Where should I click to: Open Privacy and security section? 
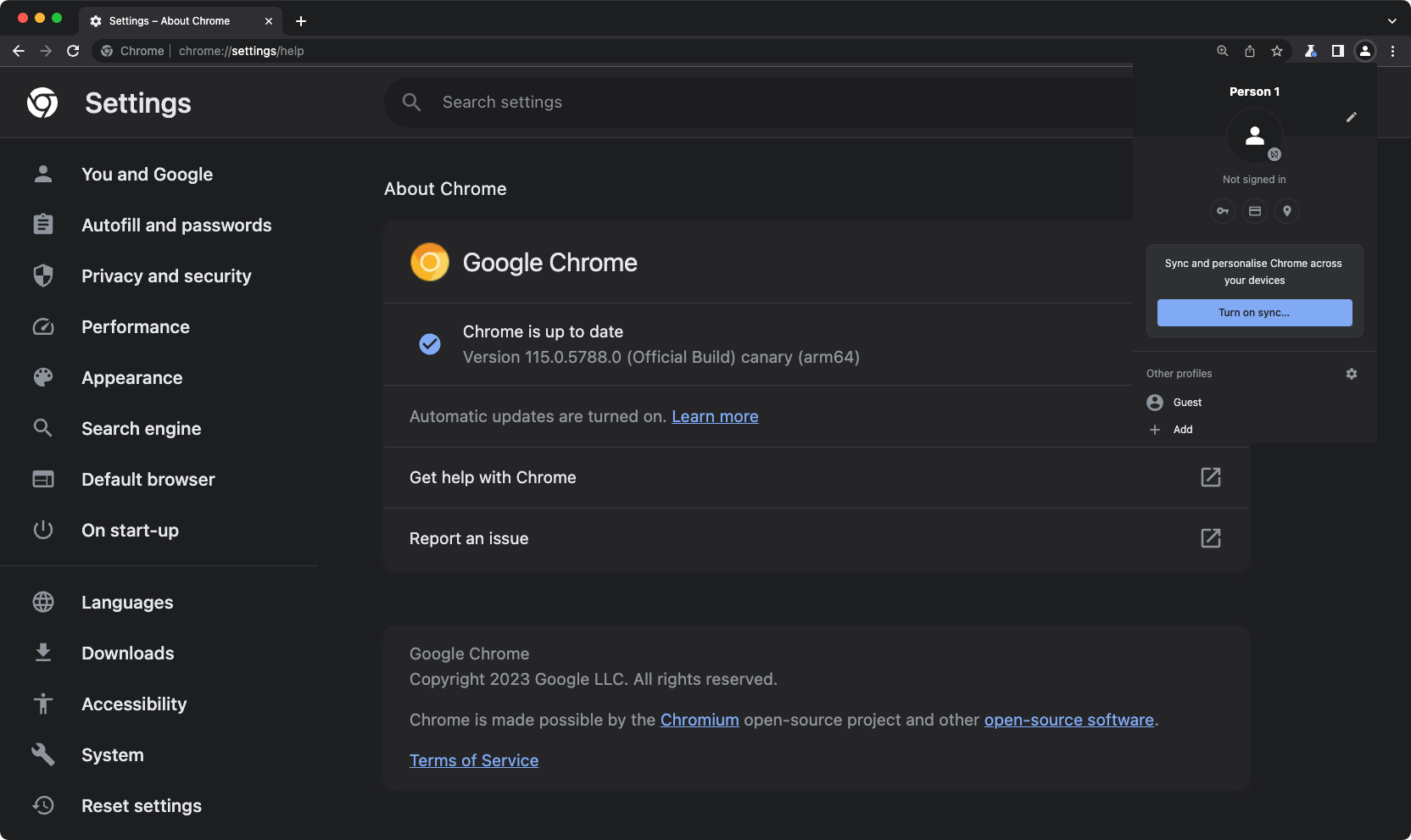[x=166, y=276]
